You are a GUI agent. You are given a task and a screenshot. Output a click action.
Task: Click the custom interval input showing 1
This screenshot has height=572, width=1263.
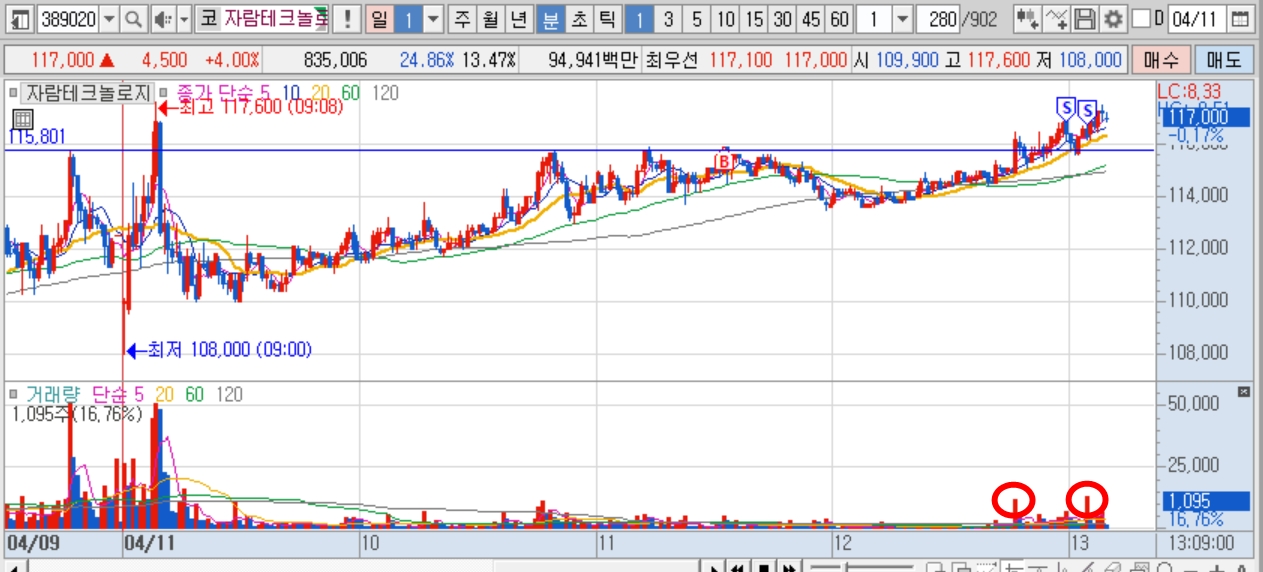point(874,18)
